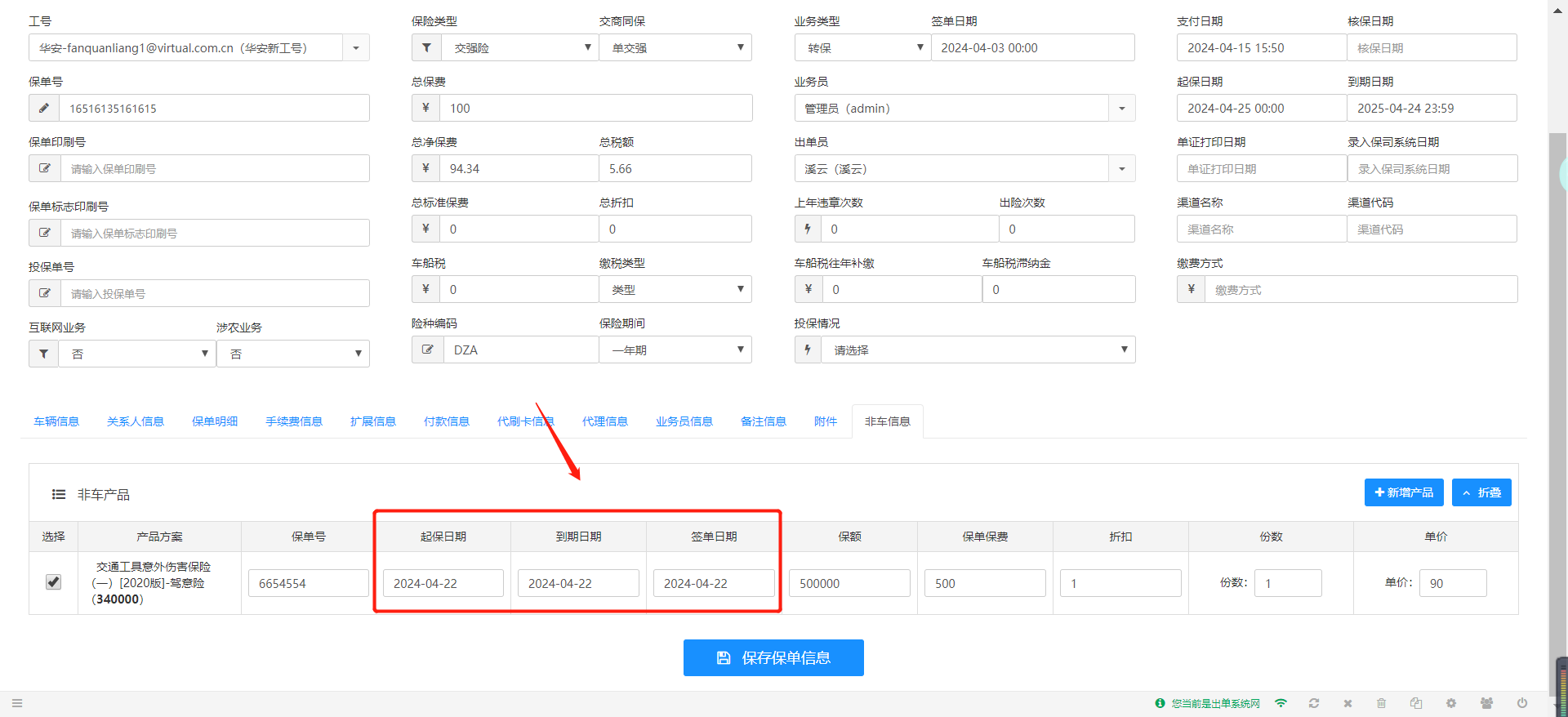
Task: Click the filter icon beside 保险类型
Action: (x=426, y=47)
